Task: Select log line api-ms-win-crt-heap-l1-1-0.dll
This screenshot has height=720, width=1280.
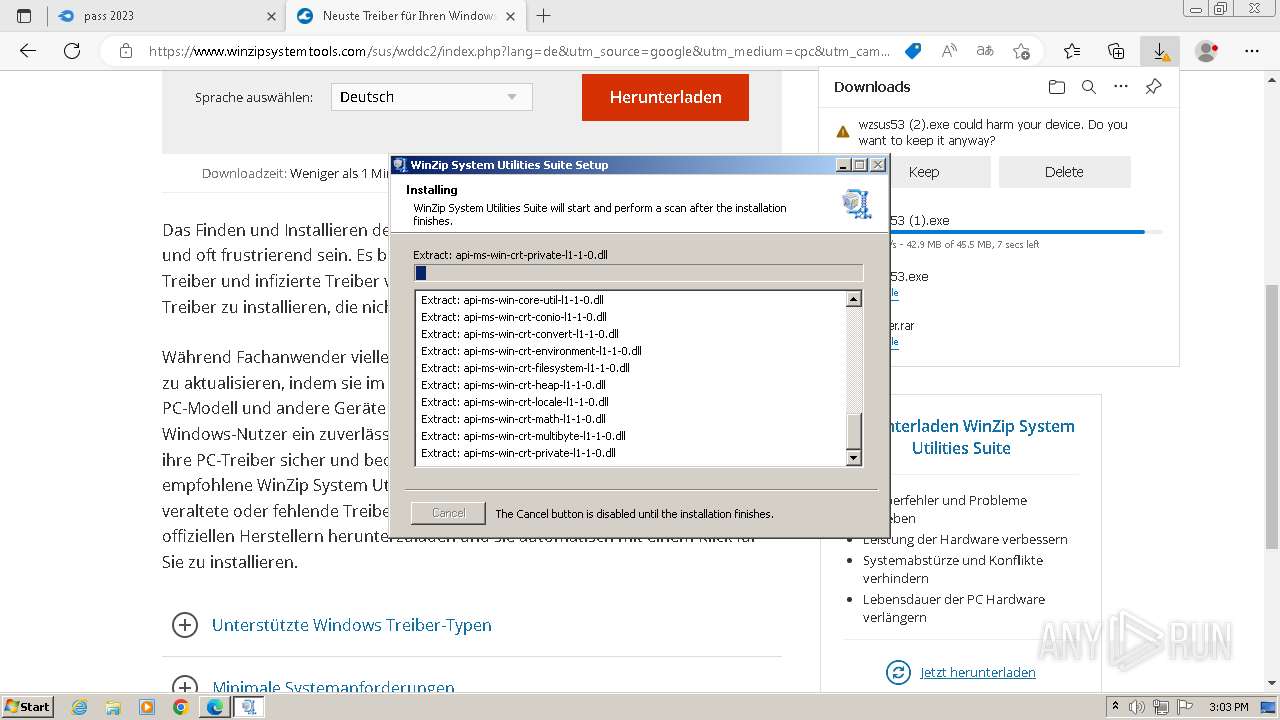Action: click(x=513, y=385)
